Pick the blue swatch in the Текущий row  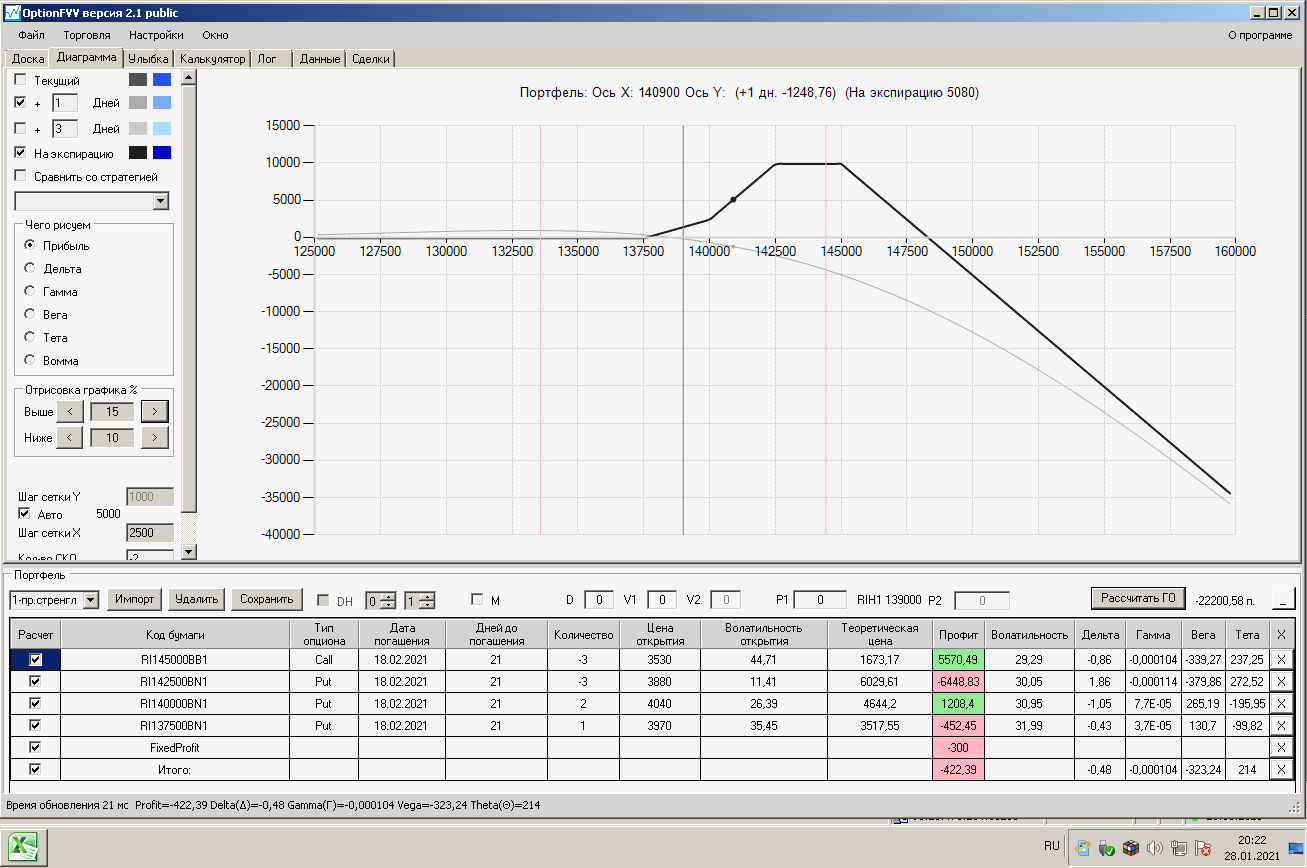[x=162, y=80]
